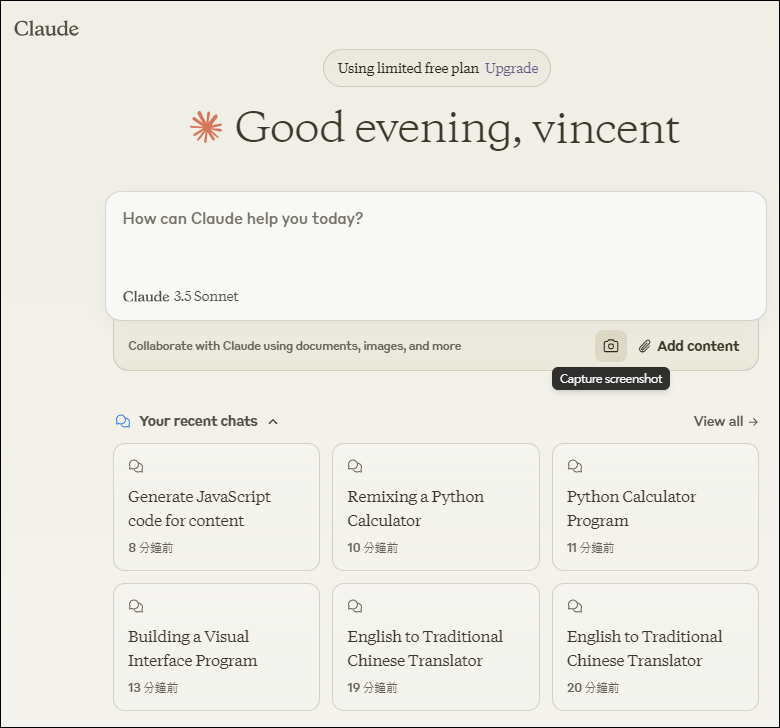Click chat icon on Generate JavaScript code card
780x728 pixels.
[136, 466]
